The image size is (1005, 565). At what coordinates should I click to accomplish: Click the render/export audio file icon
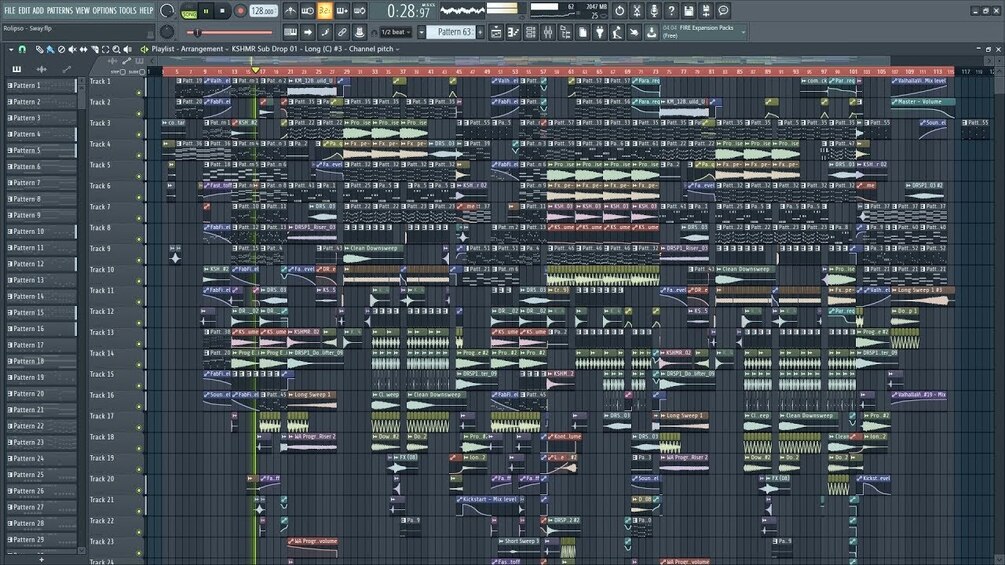click(x=706, y=11)
